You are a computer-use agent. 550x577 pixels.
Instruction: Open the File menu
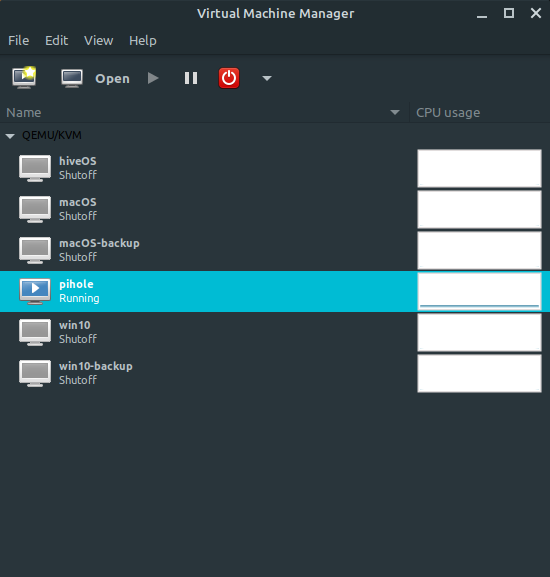click(x=18, y=40)
